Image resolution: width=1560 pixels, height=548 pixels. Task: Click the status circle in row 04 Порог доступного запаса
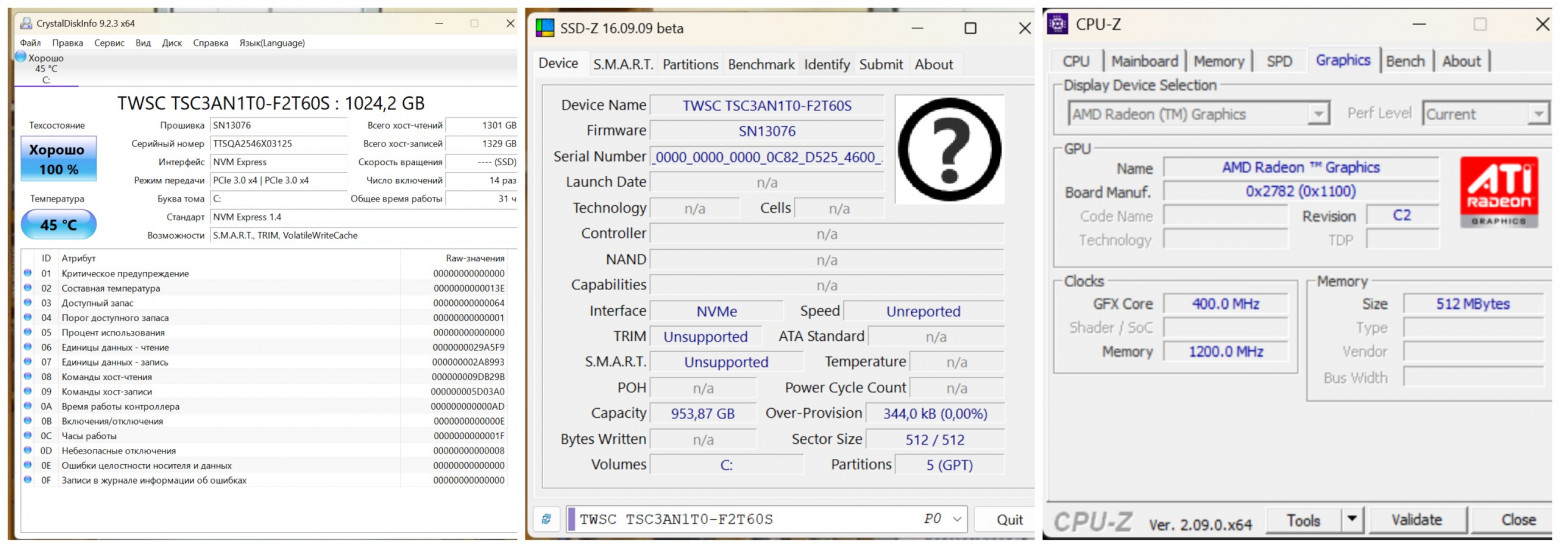(28, 318)
